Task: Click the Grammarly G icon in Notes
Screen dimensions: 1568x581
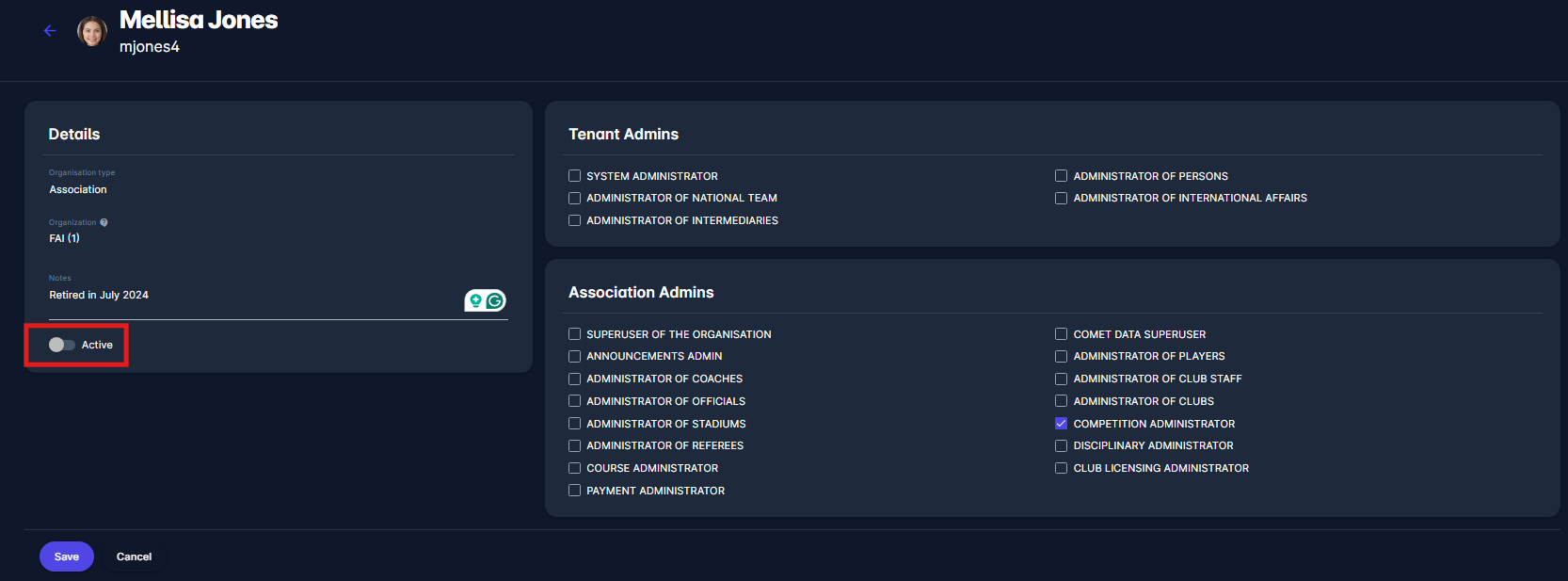Action: (x=495, y=300)
